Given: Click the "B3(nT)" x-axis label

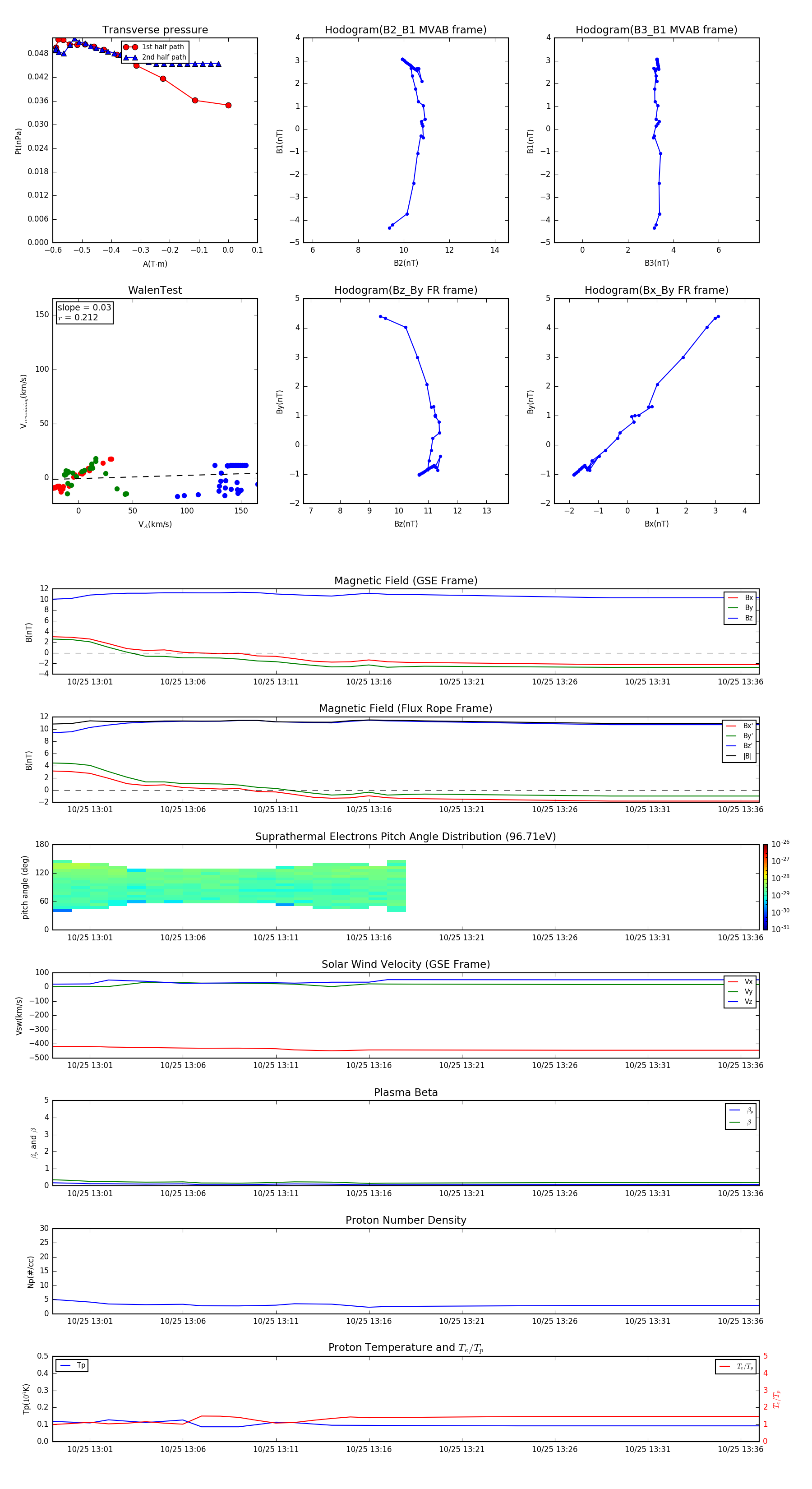Looking at the screenshot, I should point(656,263).
